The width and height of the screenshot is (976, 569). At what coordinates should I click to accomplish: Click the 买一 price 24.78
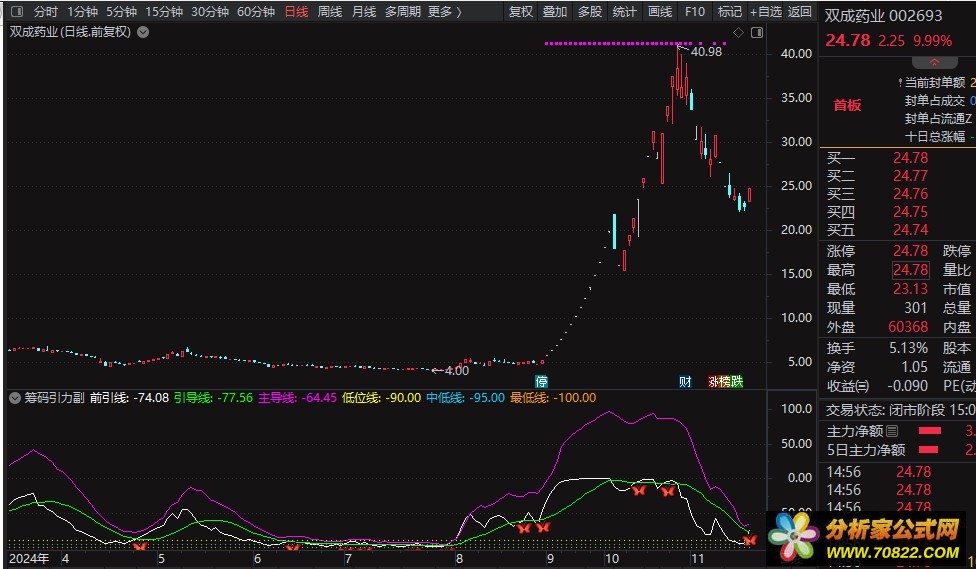click(910, 158)
